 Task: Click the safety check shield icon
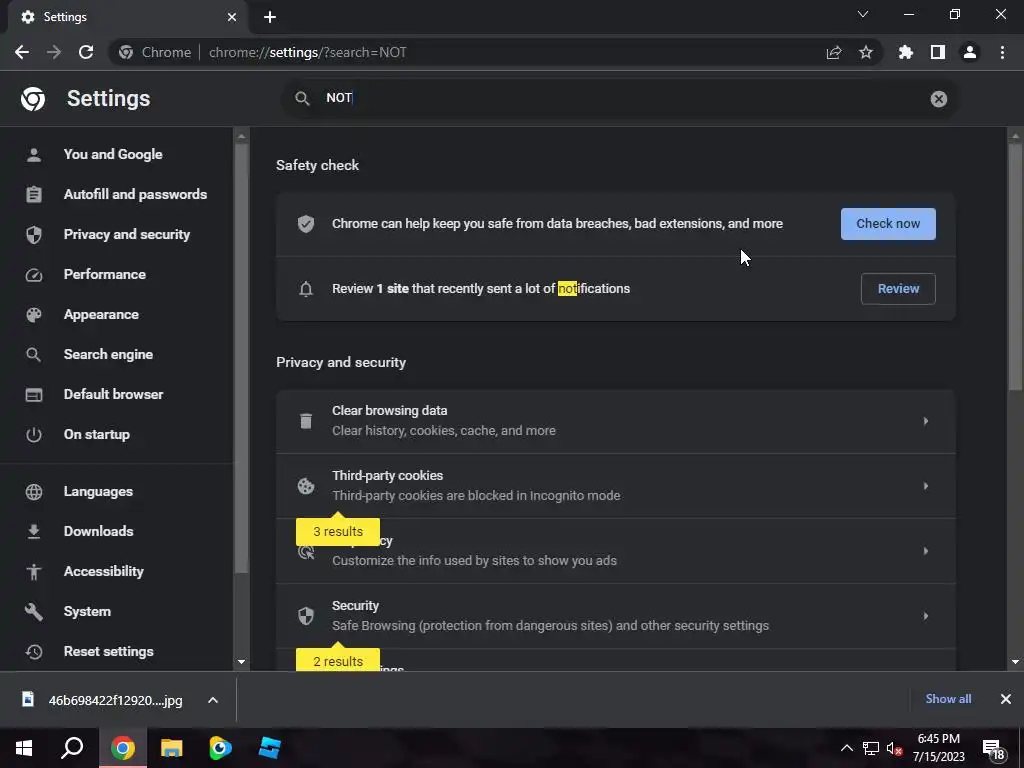(306, 224)
